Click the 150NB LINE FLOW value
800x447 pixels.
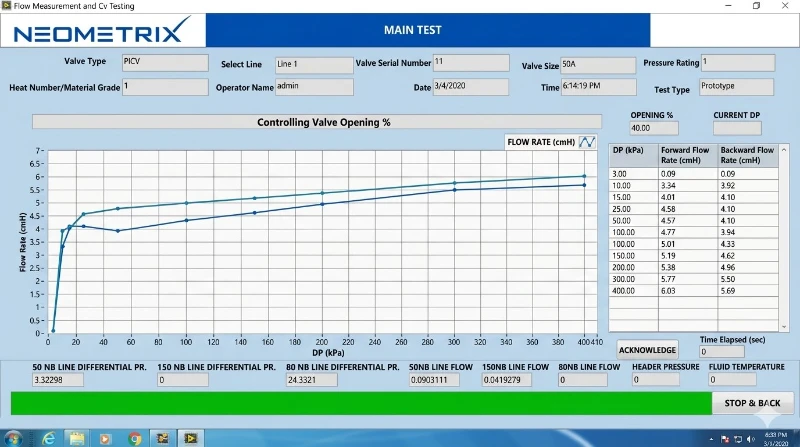coord(507,380)
